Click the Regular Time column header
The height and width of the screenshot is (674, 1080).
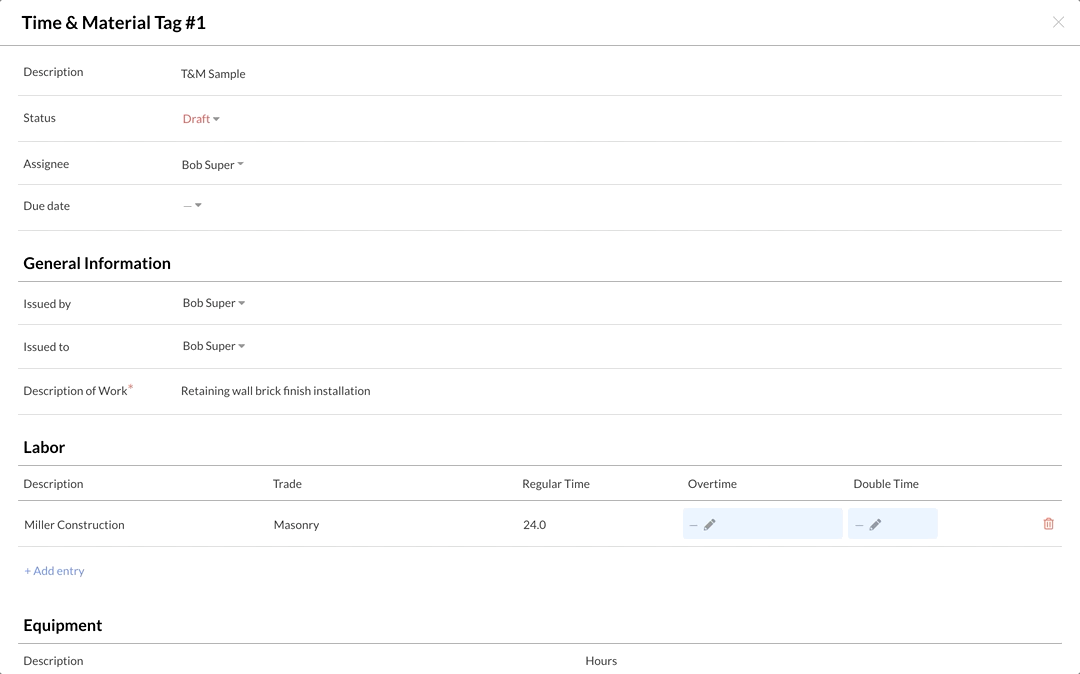[x=555, y=484]
